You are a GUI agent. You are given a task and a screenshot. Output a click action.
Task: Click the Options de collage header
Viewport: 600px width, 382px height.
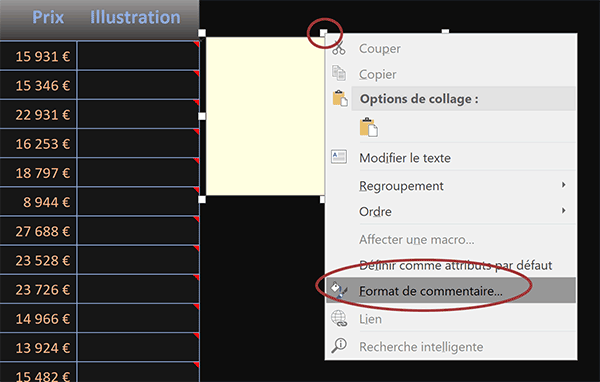click(x=463, y=99)
